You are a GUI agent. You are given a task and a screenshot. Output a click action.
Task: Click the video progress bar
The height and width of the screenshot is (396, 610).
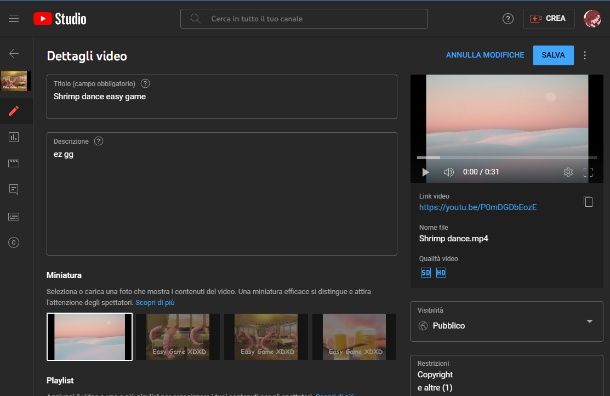[x=507, y=158]
